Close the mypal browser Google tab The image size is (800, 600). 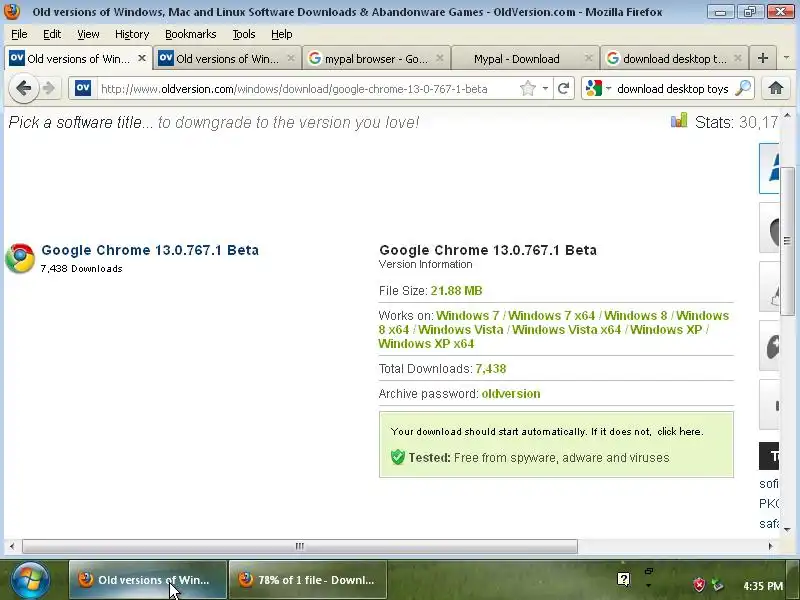(x=440, y=58)
